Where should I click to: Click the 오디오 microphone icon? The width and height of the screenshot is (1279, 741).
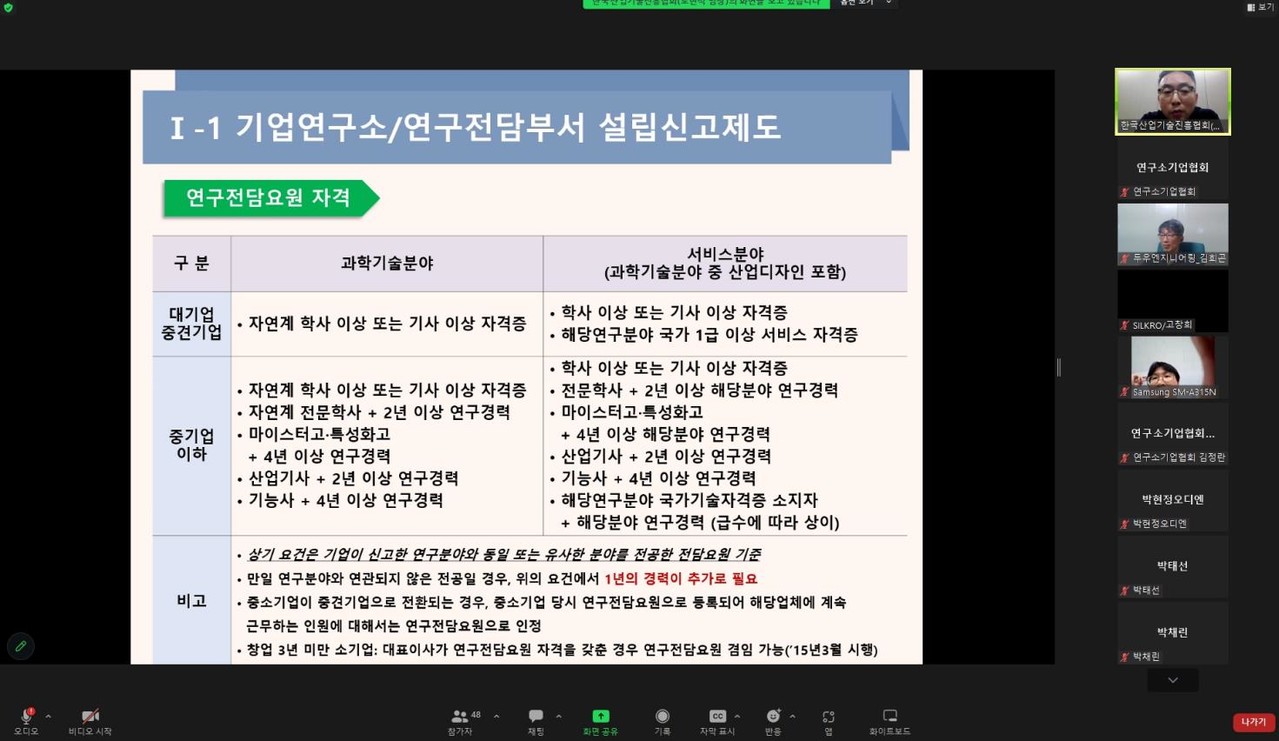[26, 716]
